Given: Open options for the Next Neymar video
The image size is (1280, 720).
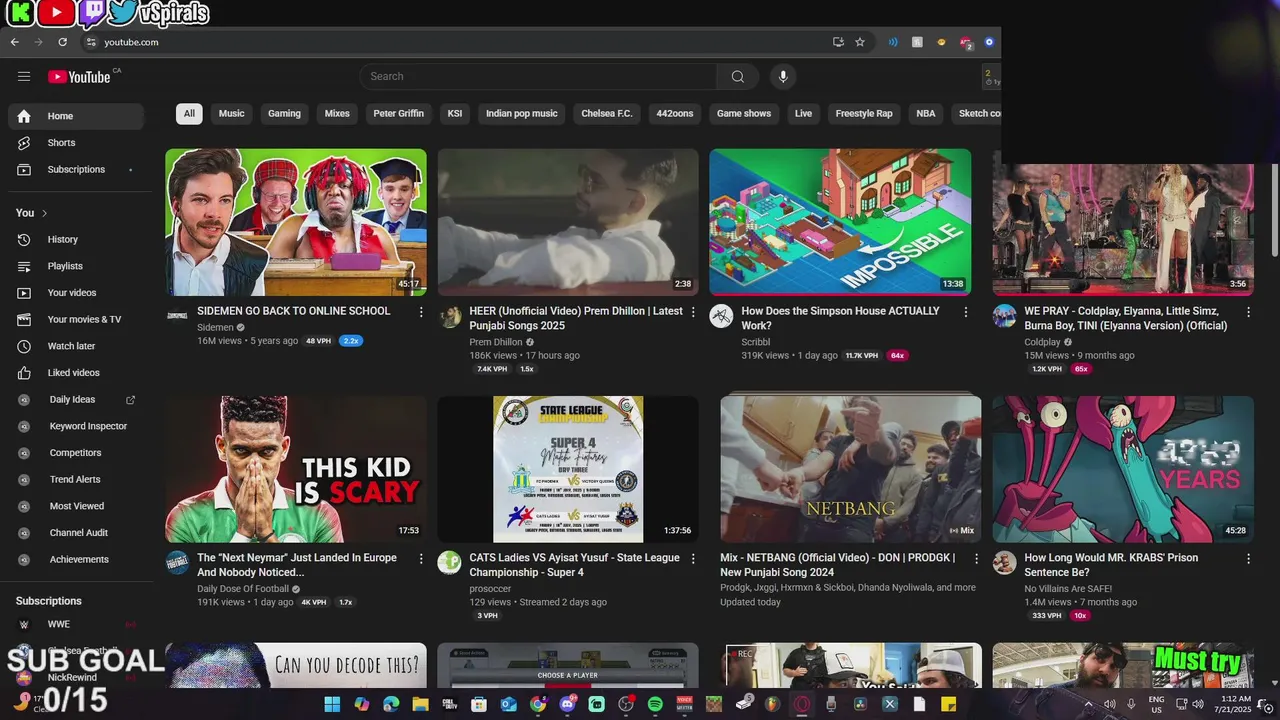Looking at the screenshot, I should (x=421, y=559).
